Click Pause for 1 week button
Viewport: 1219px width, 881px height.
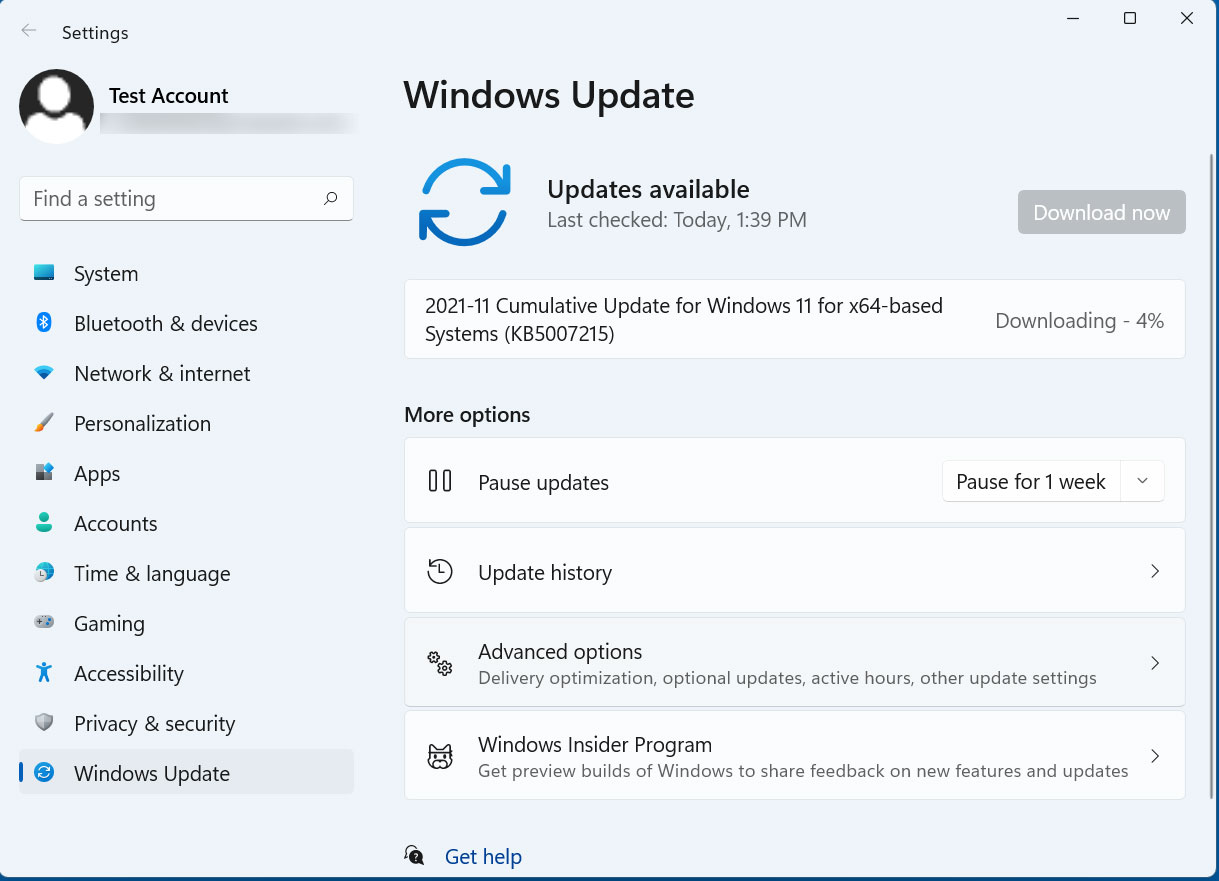click(1031, 481)
